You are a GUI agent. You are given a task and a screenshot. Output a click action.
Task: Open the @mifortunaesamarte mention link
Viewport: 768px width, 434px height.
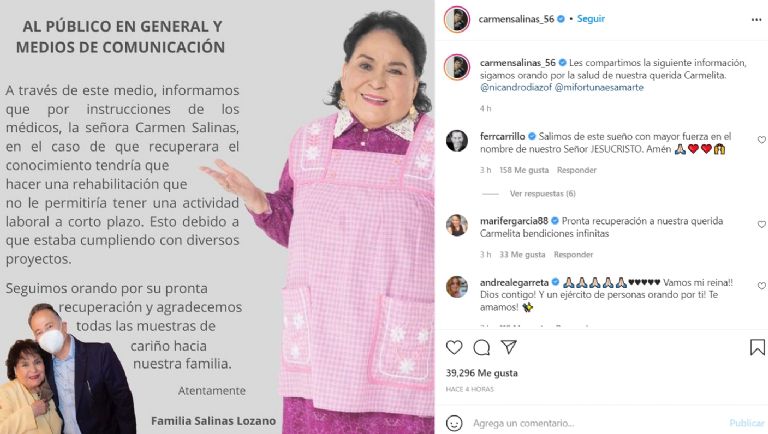599,88
